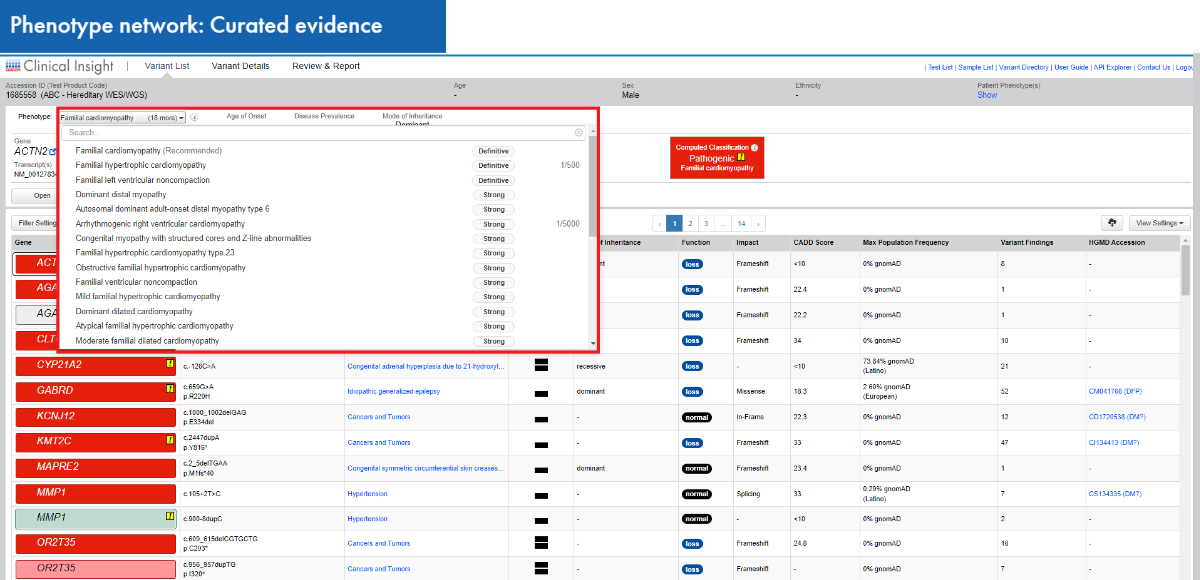This screenshot has width=1200, height=580.
Task: Select Moderate familial dilated cardiomyopathy
Action: (147, 341)
